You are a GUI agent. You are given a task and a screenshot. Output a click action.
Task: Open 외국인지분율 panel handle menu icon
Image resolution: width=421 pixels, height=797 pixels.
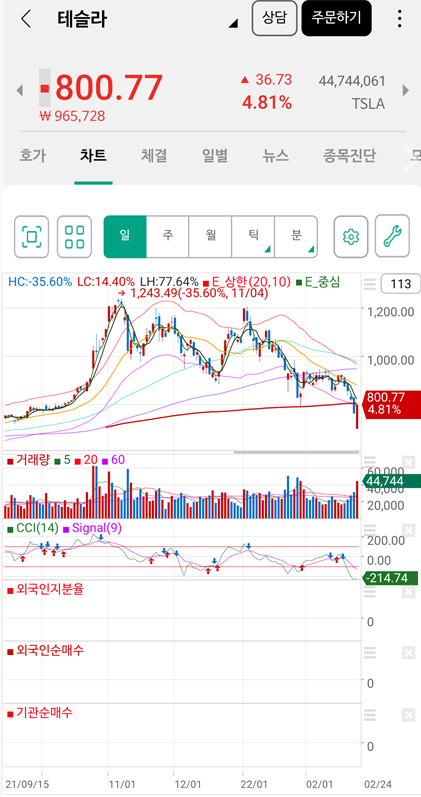pos(370,592)
